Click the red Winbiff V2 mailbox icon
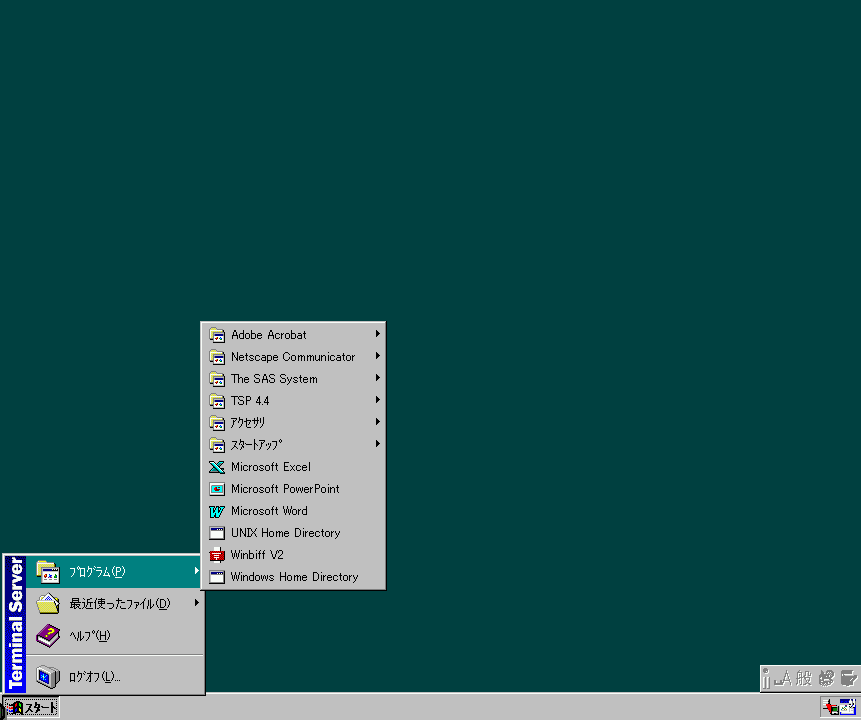 point(217,555)
